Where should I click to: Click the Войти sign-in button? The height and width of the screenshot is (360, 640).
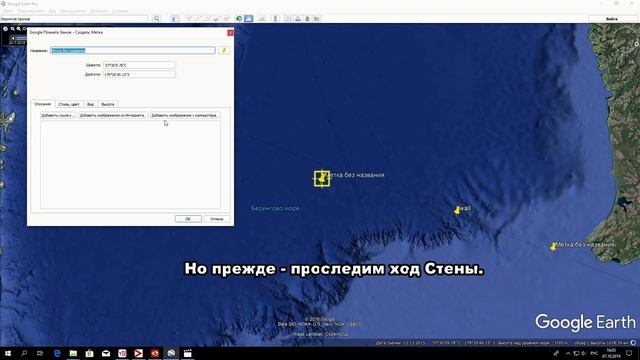pos(611,19)
